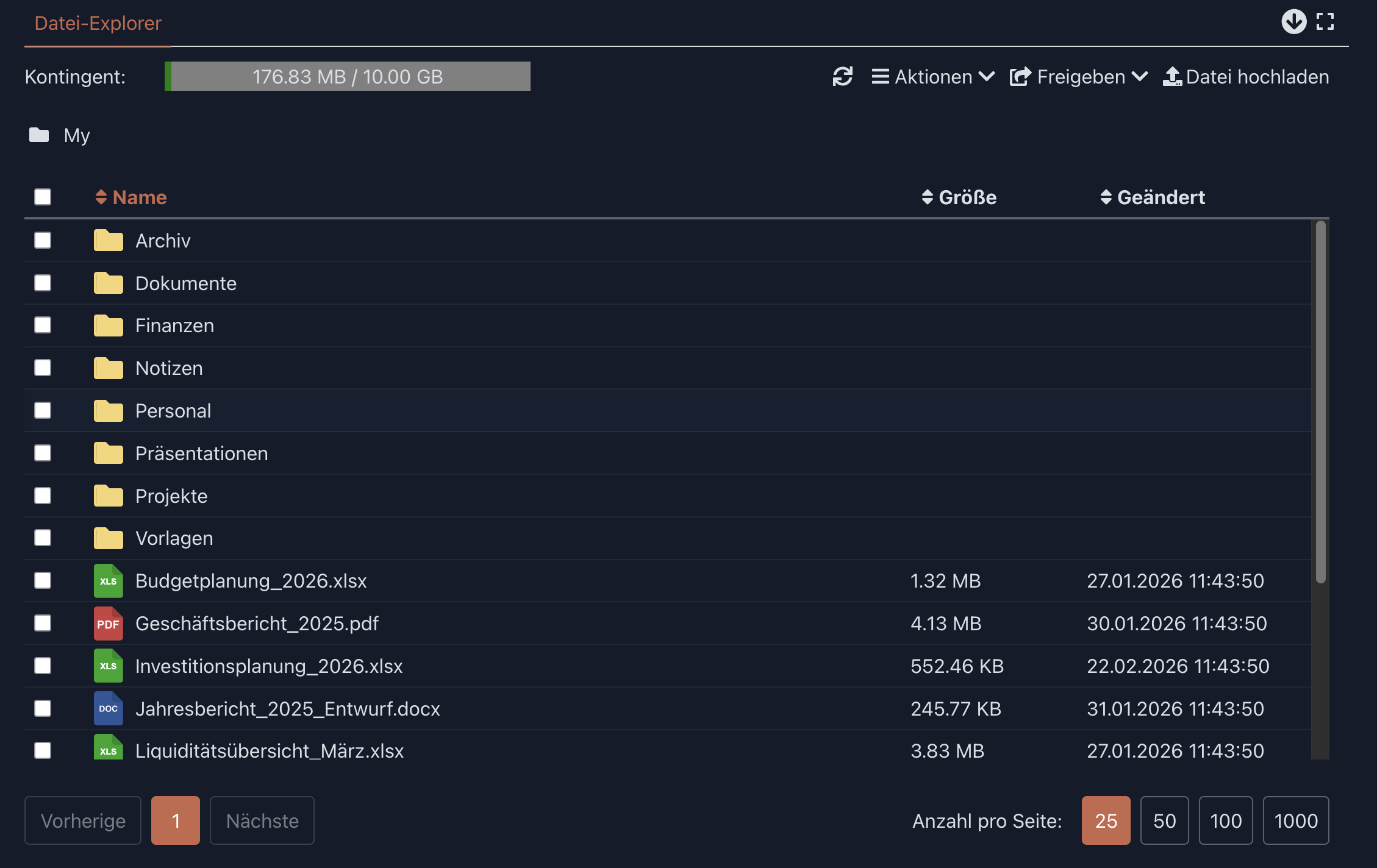Screen dimensions: 1377x868
Task: Open the Personal folder name
Action: (173, 411)
